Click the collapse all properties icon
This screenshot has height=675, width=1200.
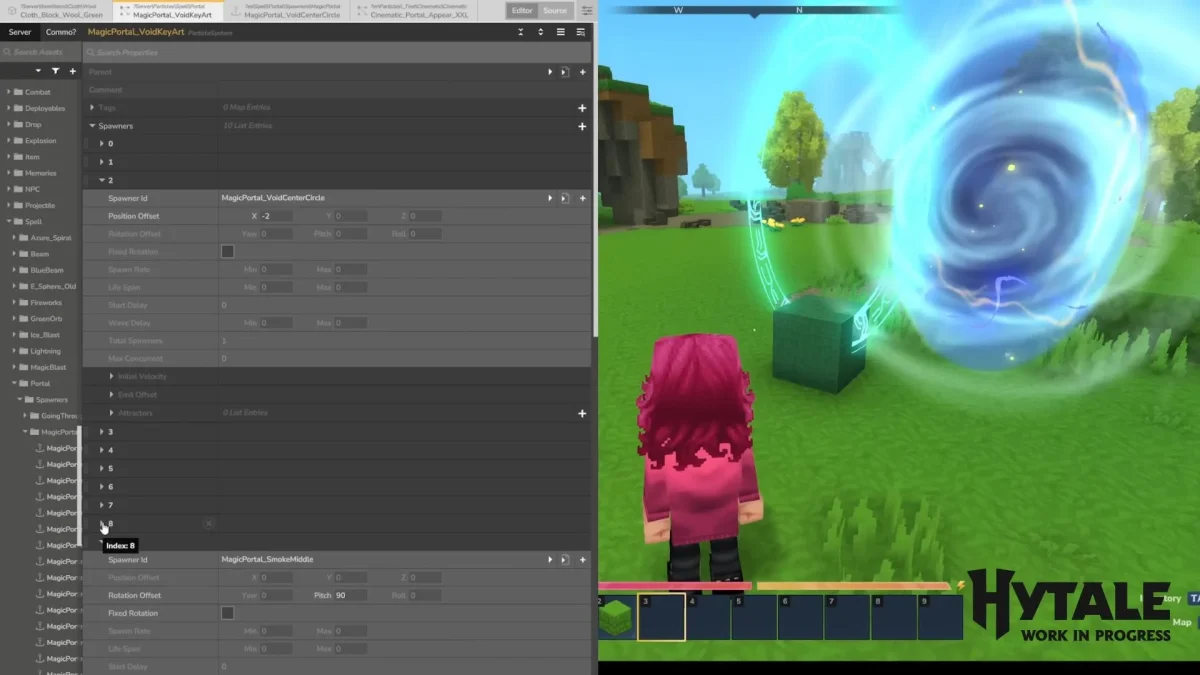coord(520,32)
